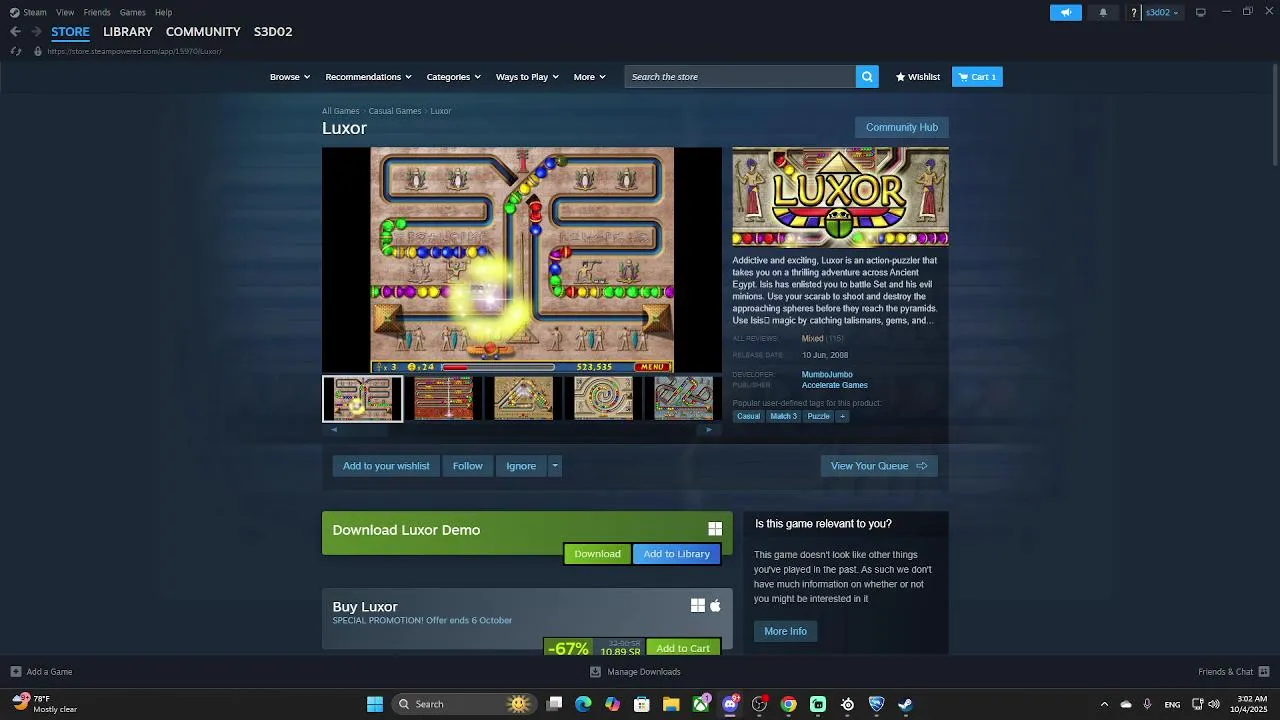Click the question mark help icon
This screenshot has width=1280, height=720.
(x=1134, y=12)
